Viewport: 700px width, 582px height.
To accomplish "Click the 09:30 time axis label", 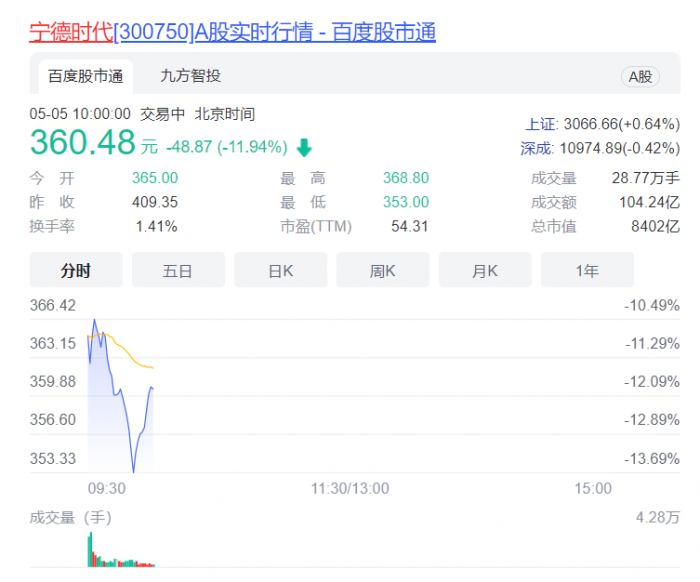I will point(107,488).
